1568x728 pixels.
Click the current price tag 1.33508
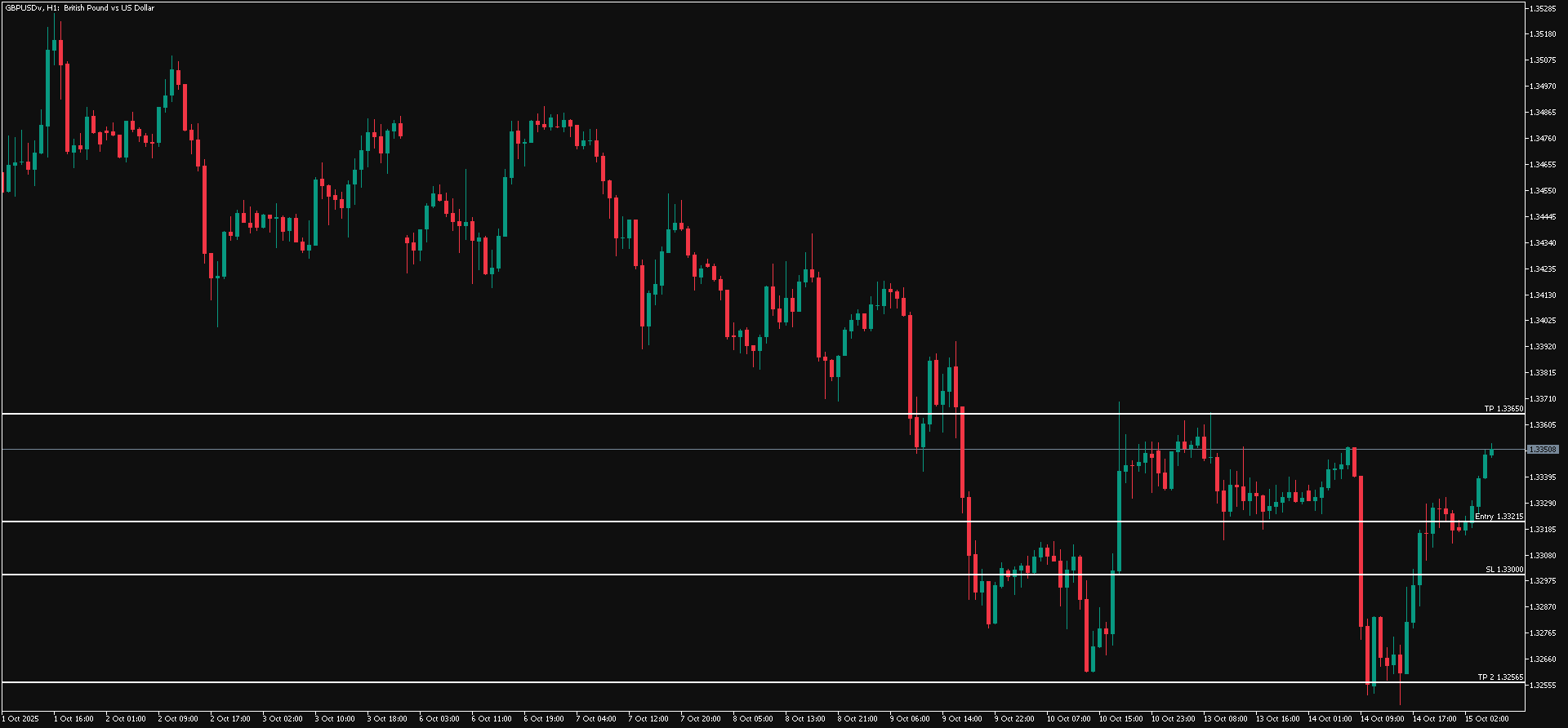(1543, 450)
